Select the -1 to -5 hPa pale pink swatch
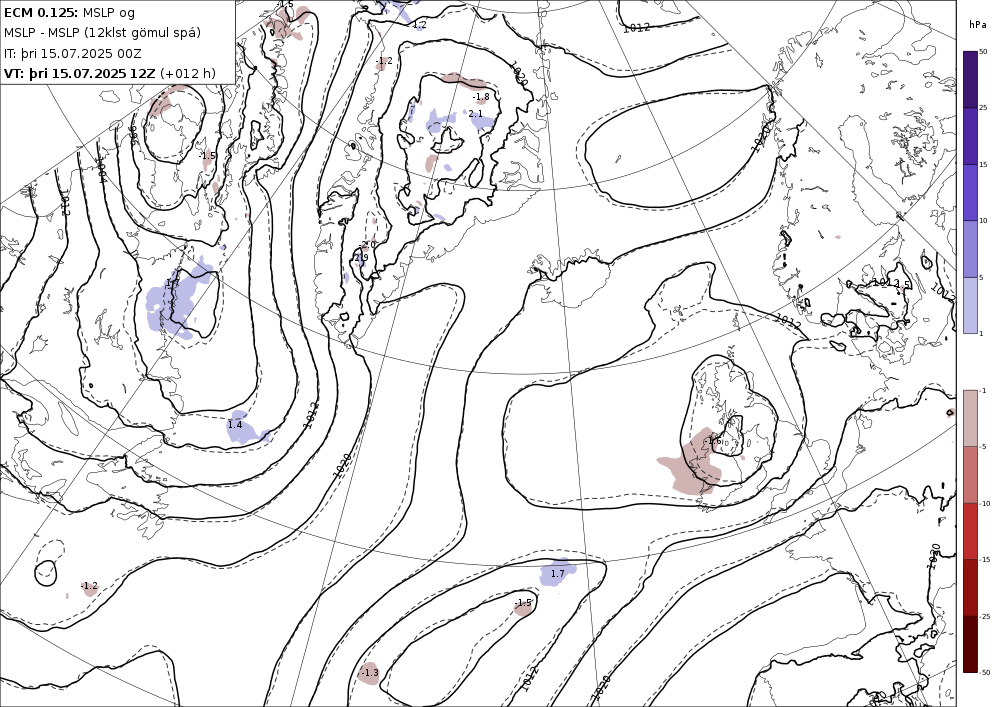Viewport: 1000px width, 707px height. point(970,418)
